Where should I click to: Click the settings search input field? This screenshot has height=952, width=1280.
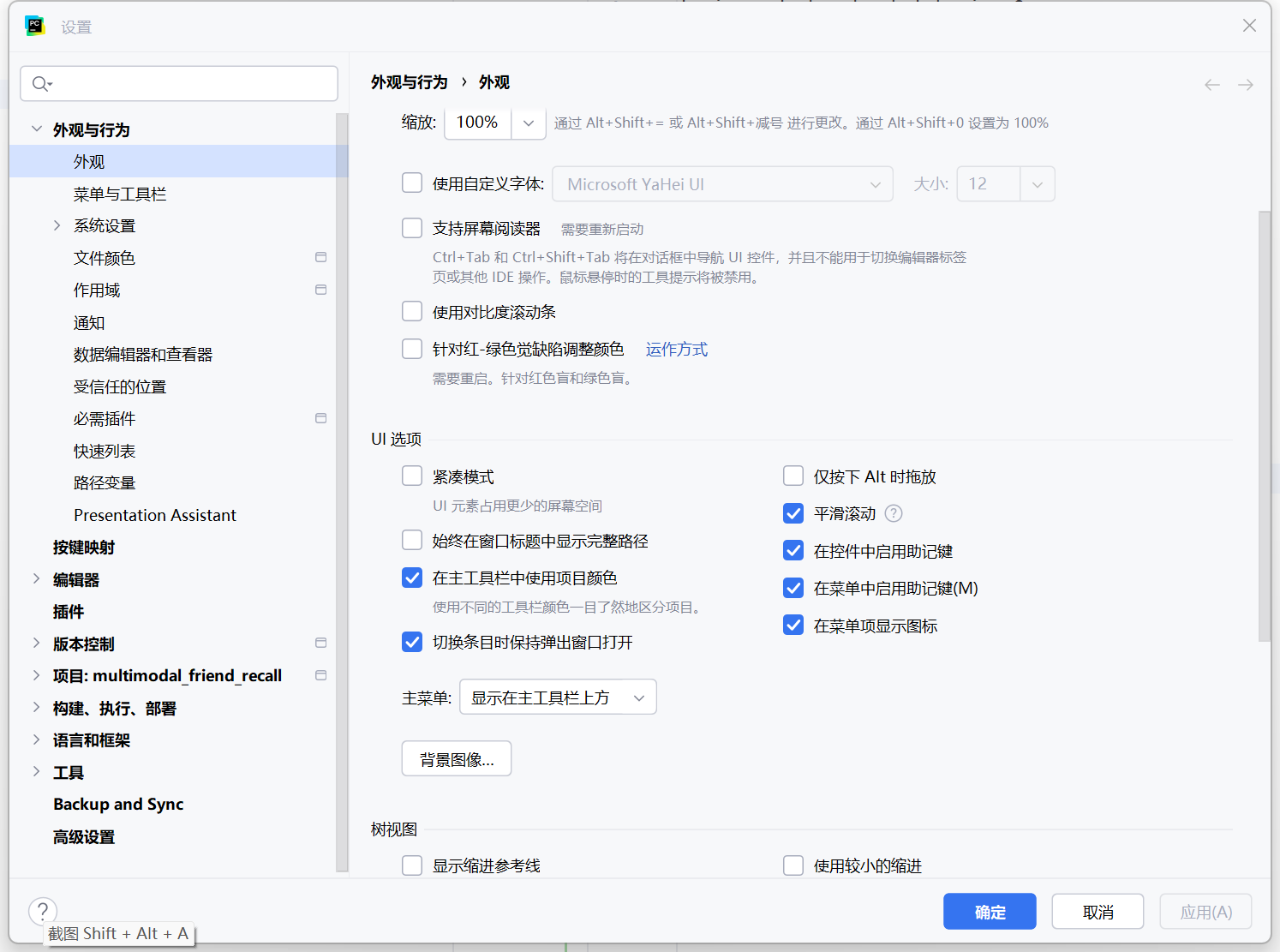tap(179, 83)
